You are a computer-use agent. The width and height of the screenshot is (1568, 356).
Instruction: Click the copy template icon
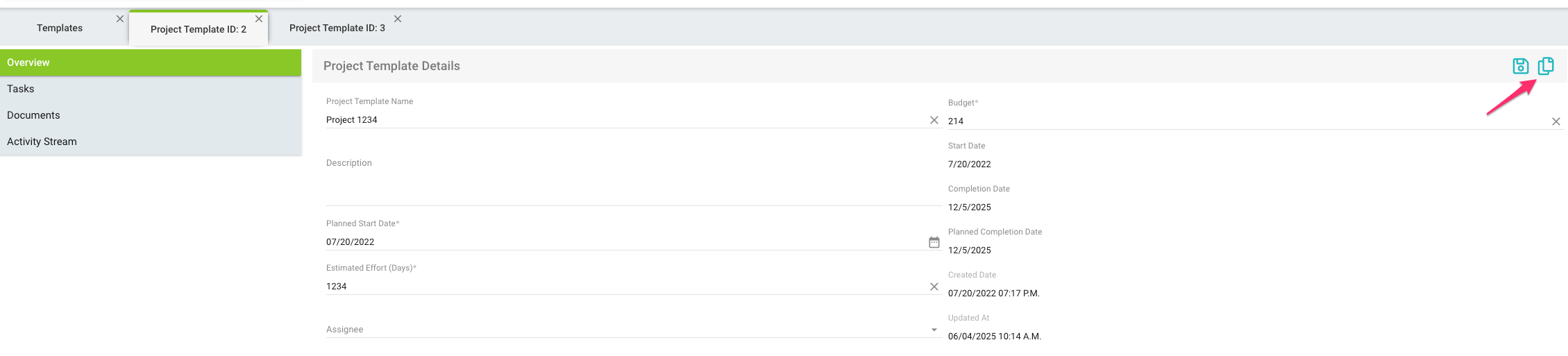[1546, 66]
